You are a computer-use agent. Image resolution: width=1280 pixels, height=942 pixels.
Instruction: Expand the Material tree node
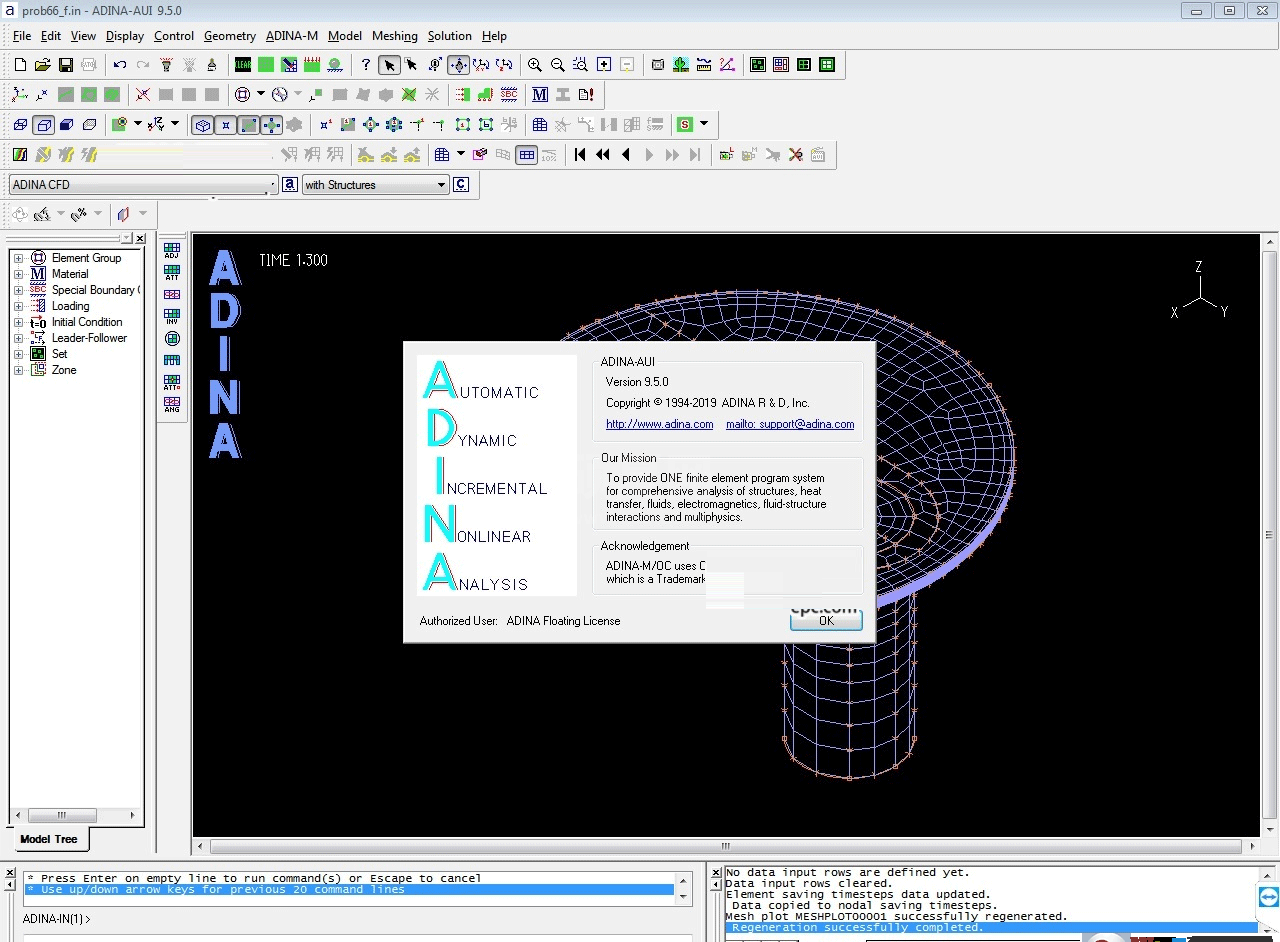18,274
